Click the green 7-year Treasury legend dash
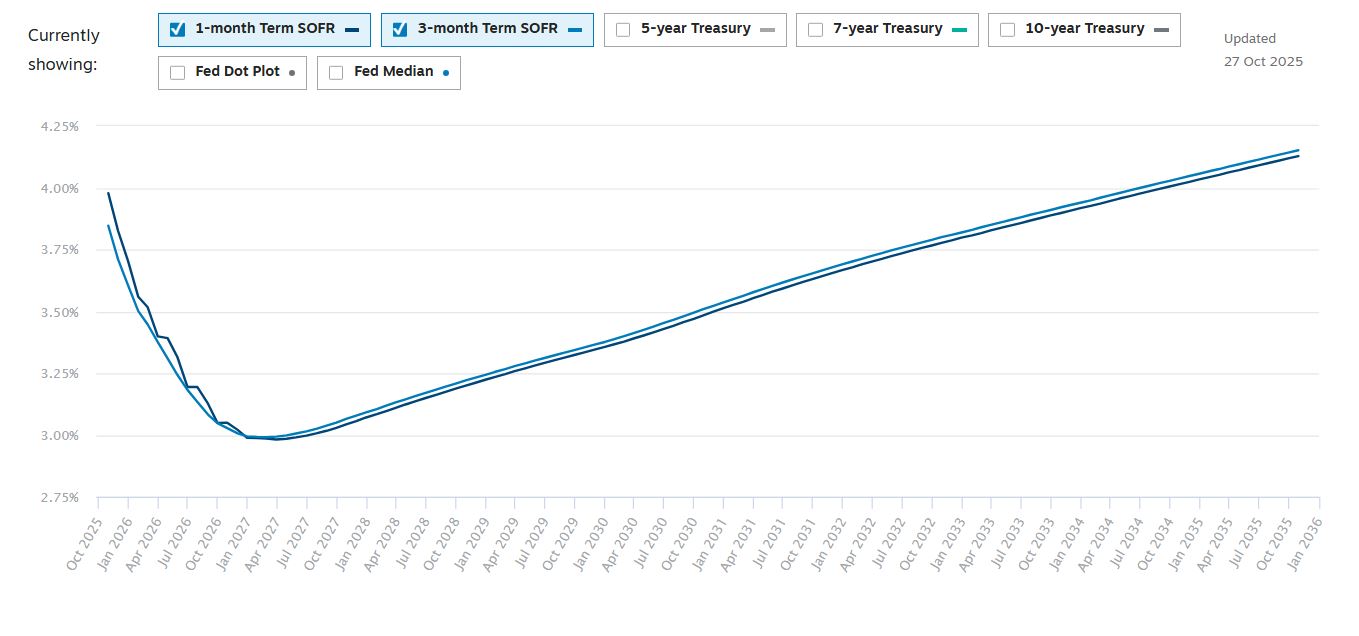This screenshot has width=1359, height=636. point(959,30)
